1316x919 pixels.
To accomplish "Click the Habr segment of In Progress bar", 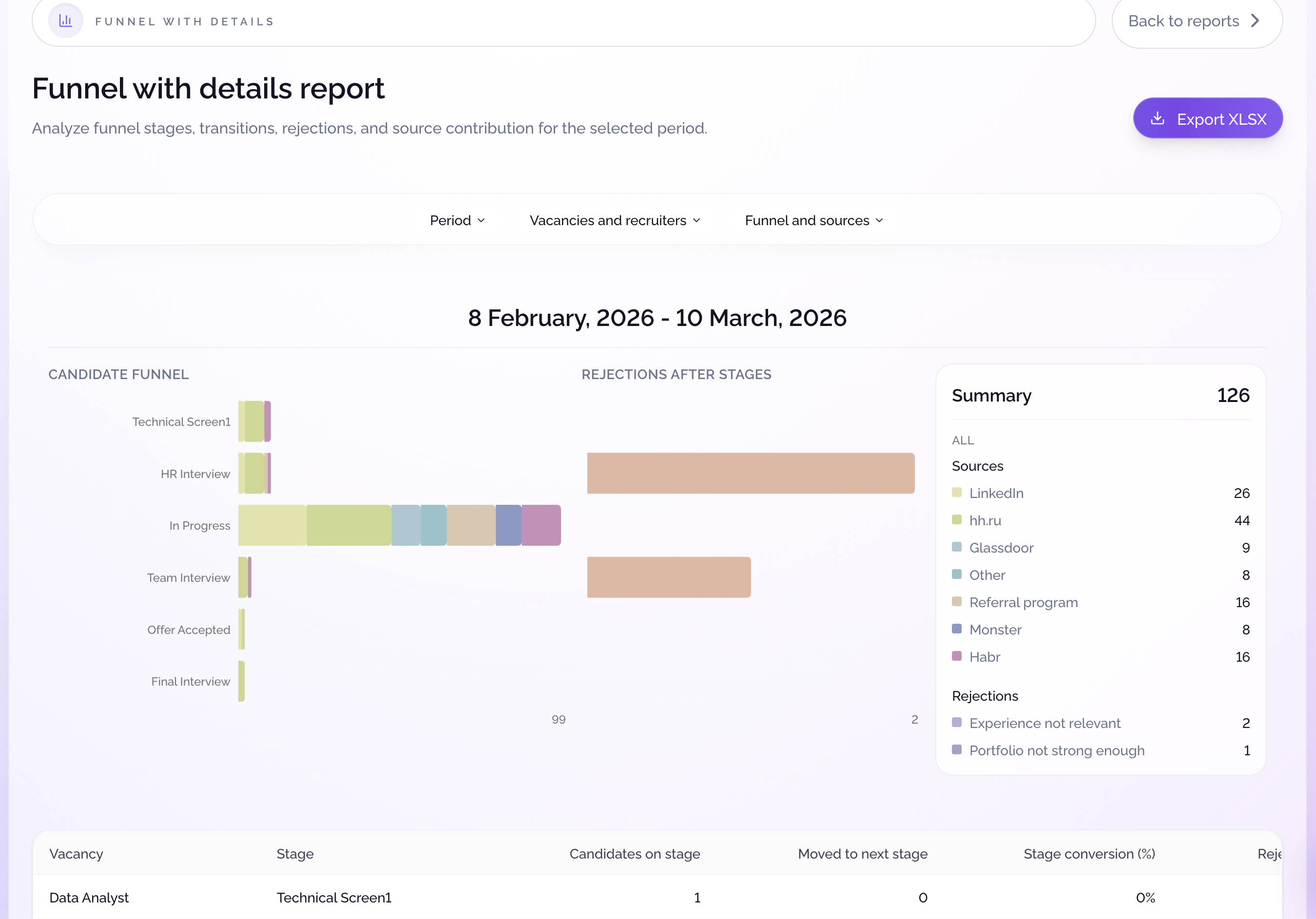I will tap(541, 525).
